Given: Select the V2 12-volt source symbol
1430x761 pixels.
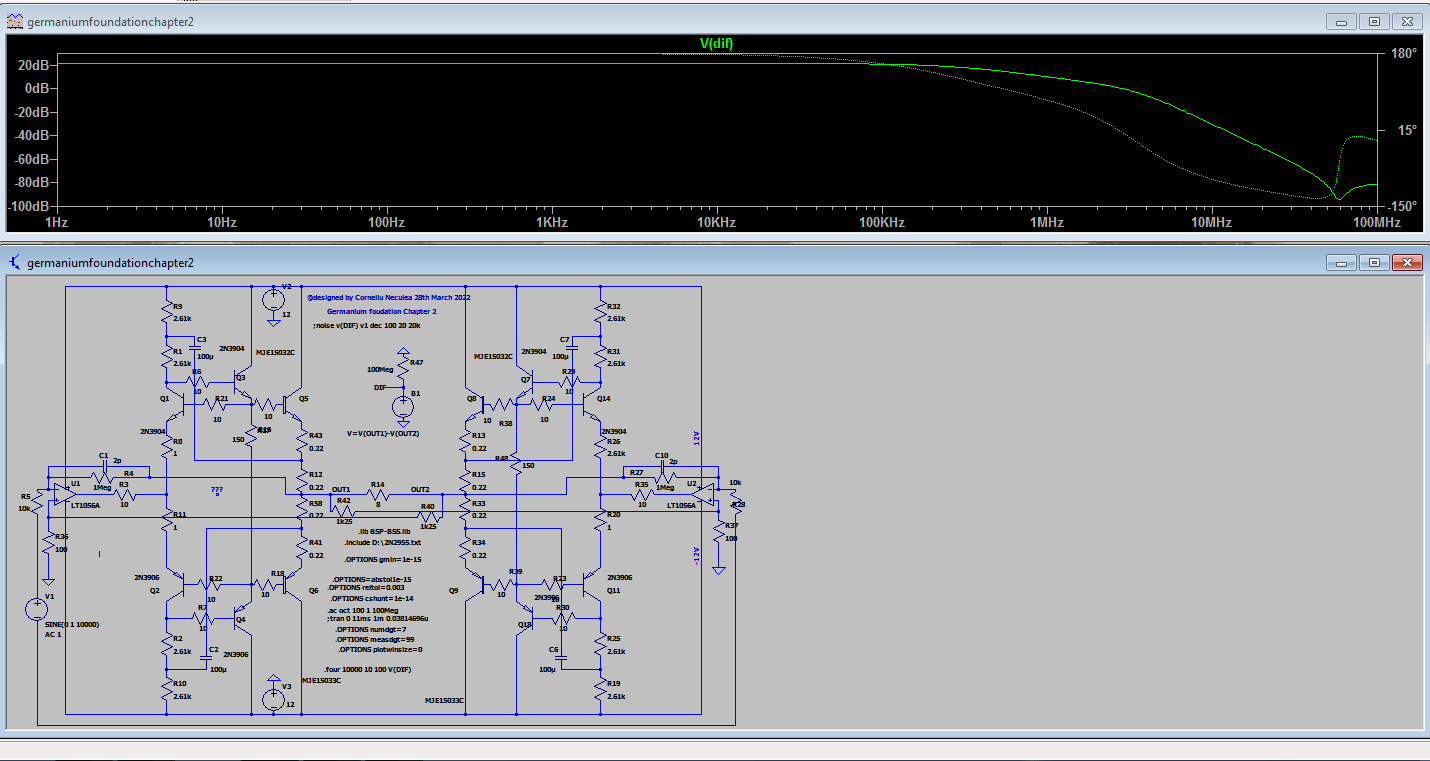Looking at the screenshot, I should [274, 299].
